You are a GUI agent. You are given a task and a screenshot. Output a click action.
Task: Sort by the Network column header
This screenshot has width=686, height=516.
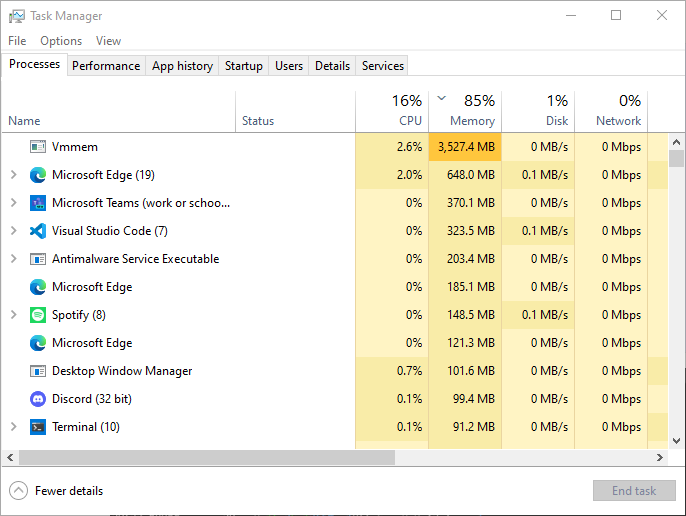click(611, 112)
